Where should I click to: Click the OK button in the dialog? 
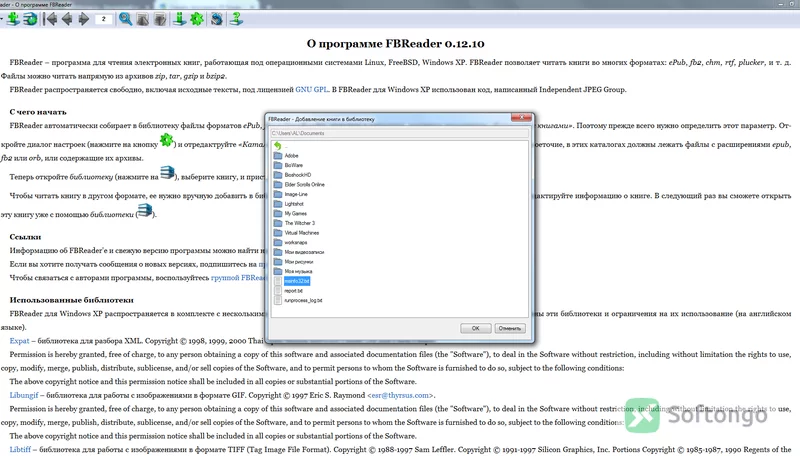coord(476,328)
